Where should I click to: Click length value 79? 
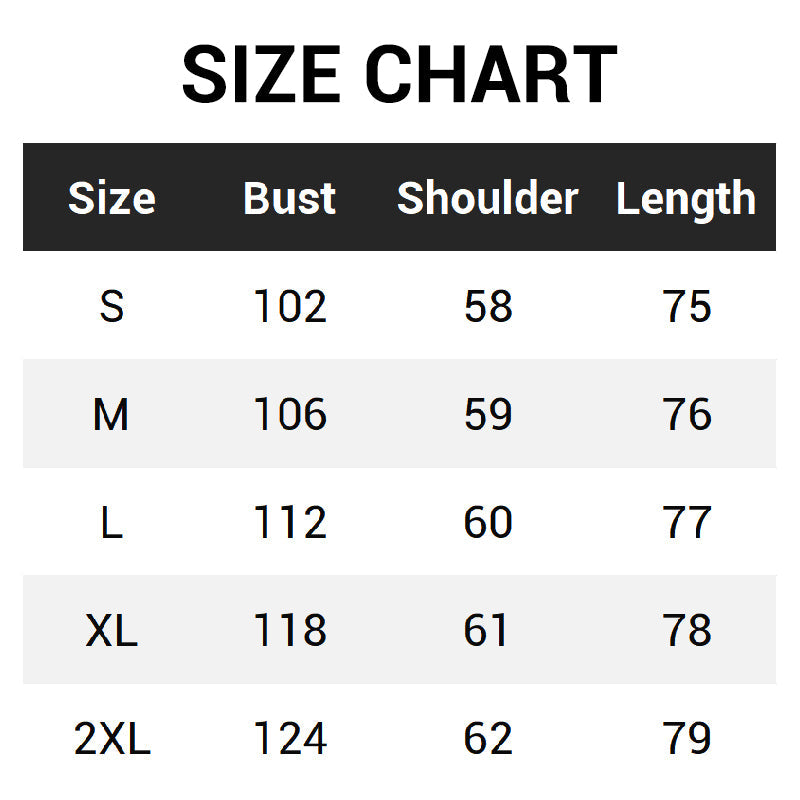click(x=687, y=739)
